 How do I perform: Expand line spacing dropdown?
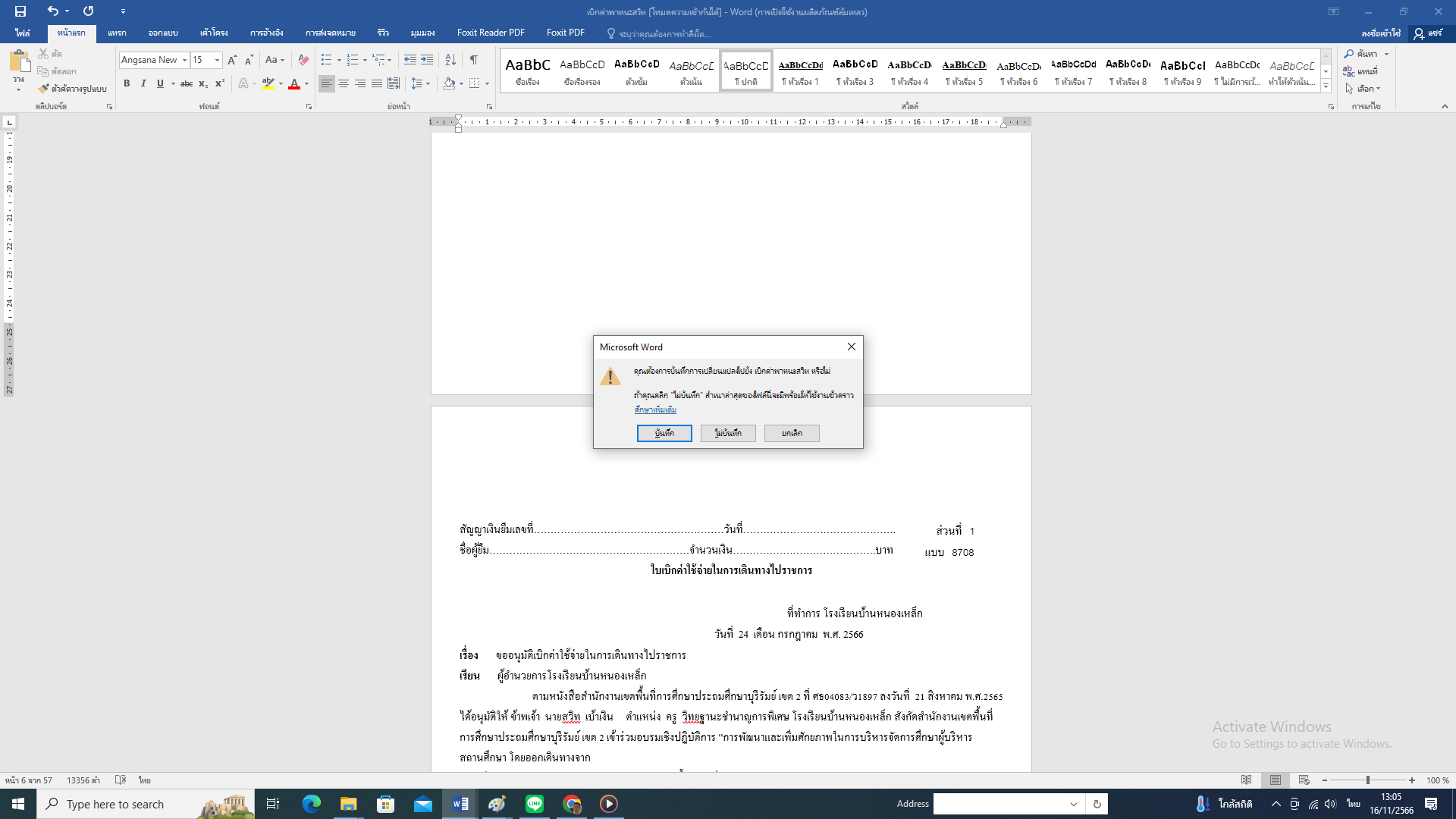420,83
